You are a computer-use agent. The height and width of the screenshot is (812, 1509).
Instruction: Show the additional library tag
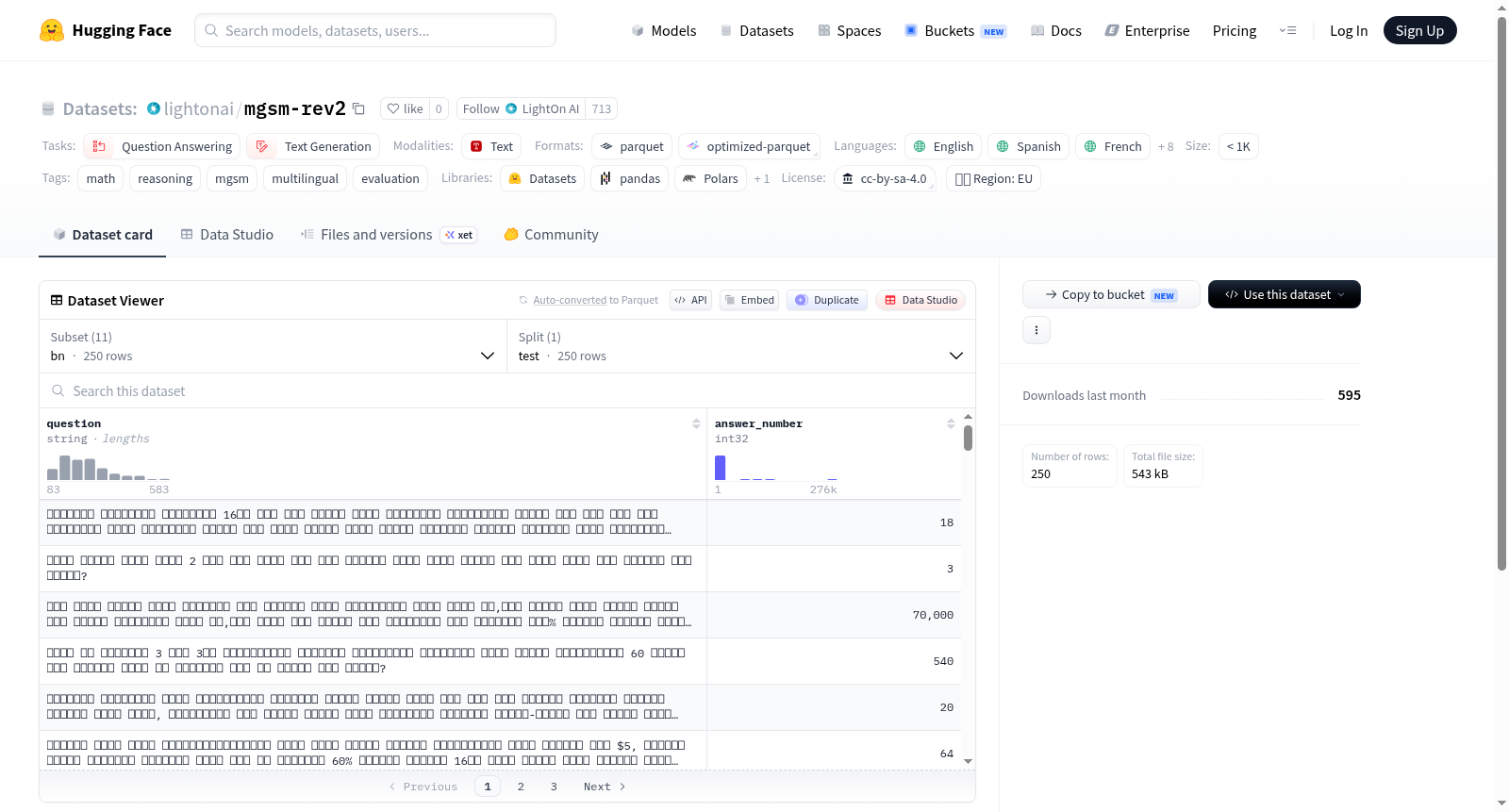pos(762,178)
